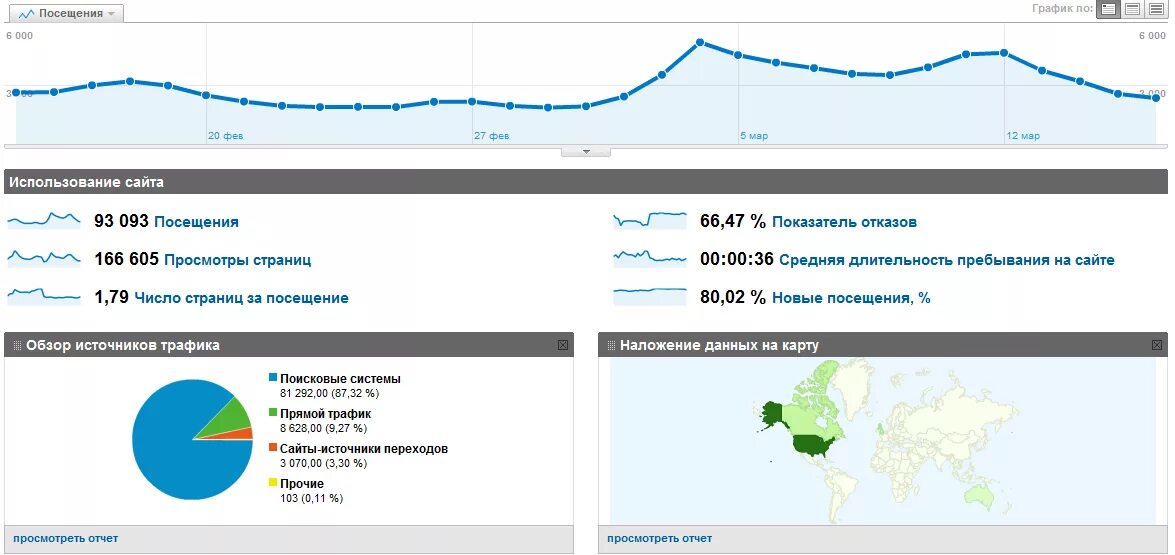
Task: Click the sparkline beside Новые посещения, %
Action: pos(650,296)
